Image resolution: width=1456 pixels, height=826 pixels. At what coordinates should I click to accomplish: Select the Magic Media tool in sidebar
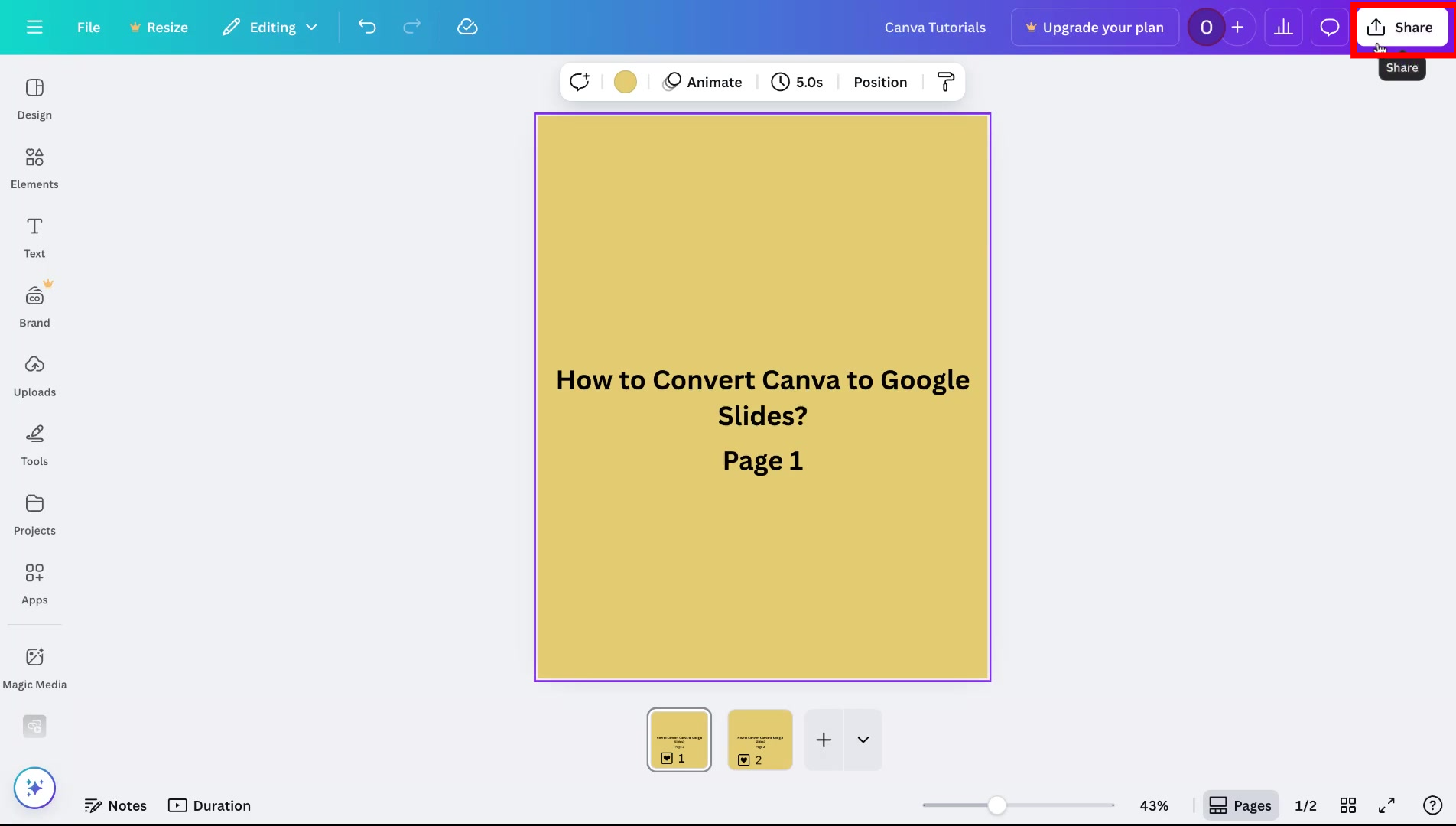tap(34, 665)
